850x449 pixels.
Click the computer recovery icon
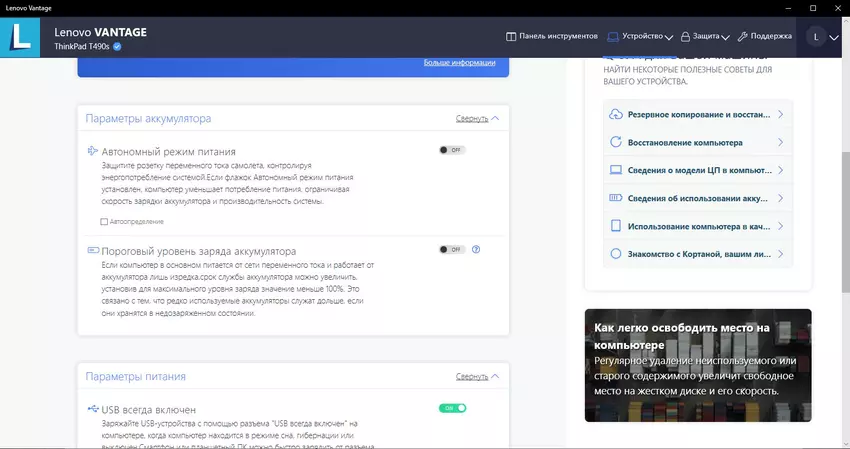pyautogui.click(x=616, y=143)
